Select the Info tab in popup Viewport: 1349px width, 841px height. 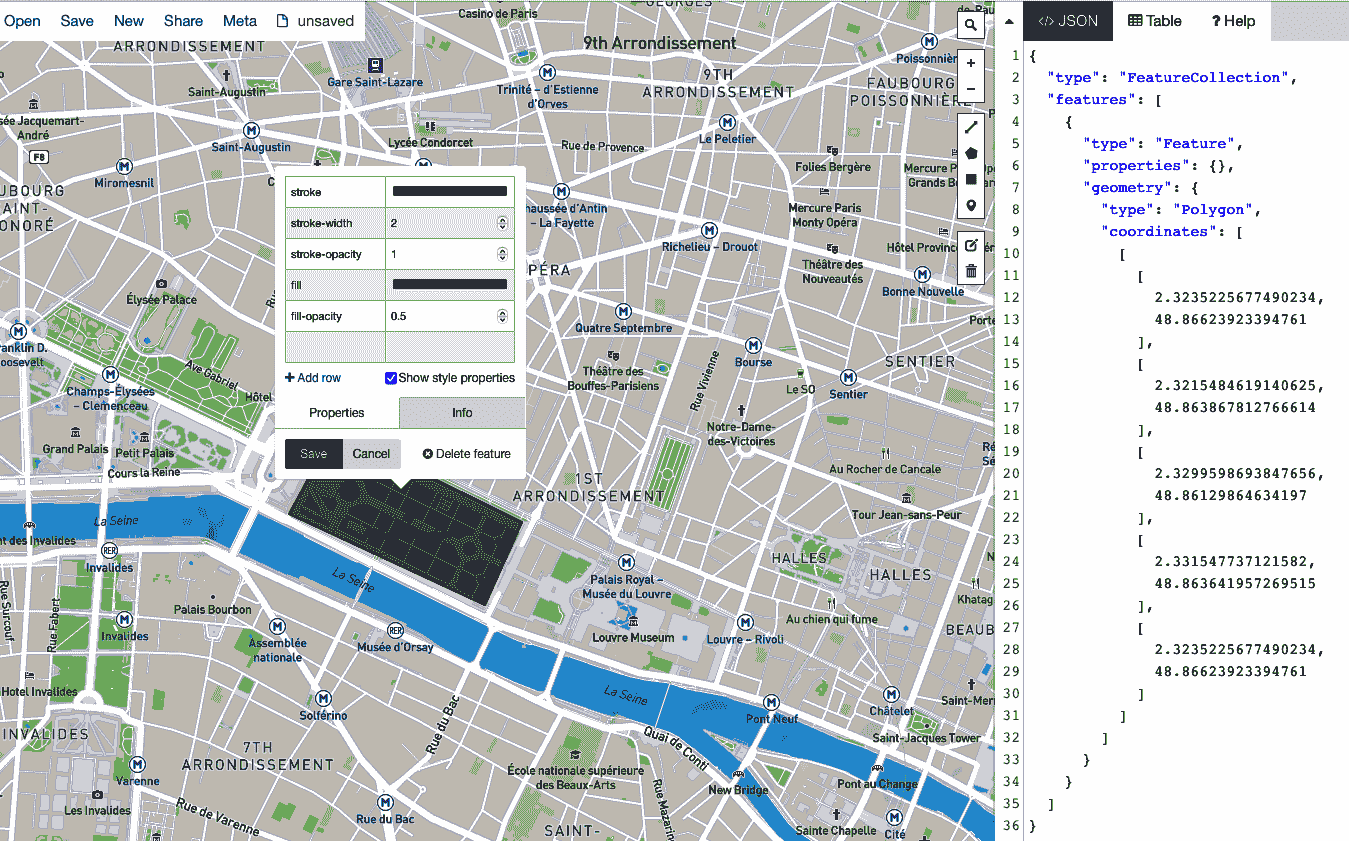tap(462, 413)
